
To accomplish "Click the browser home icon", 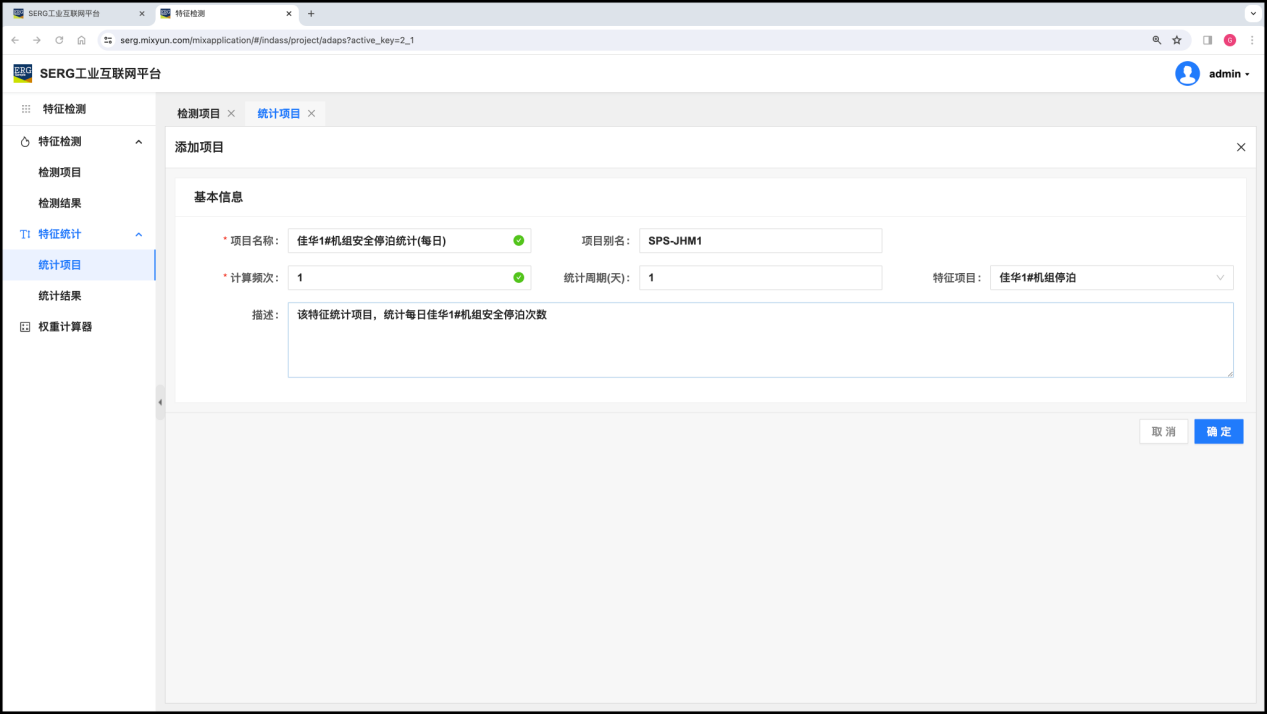I will 81,40.
